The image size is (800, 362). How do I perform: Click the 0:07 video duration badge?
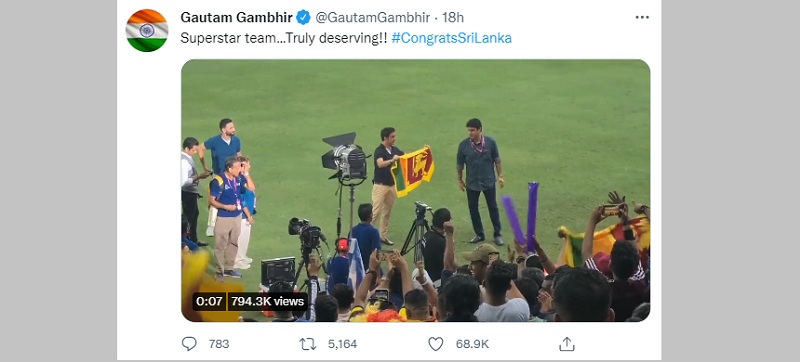point(209,301)
